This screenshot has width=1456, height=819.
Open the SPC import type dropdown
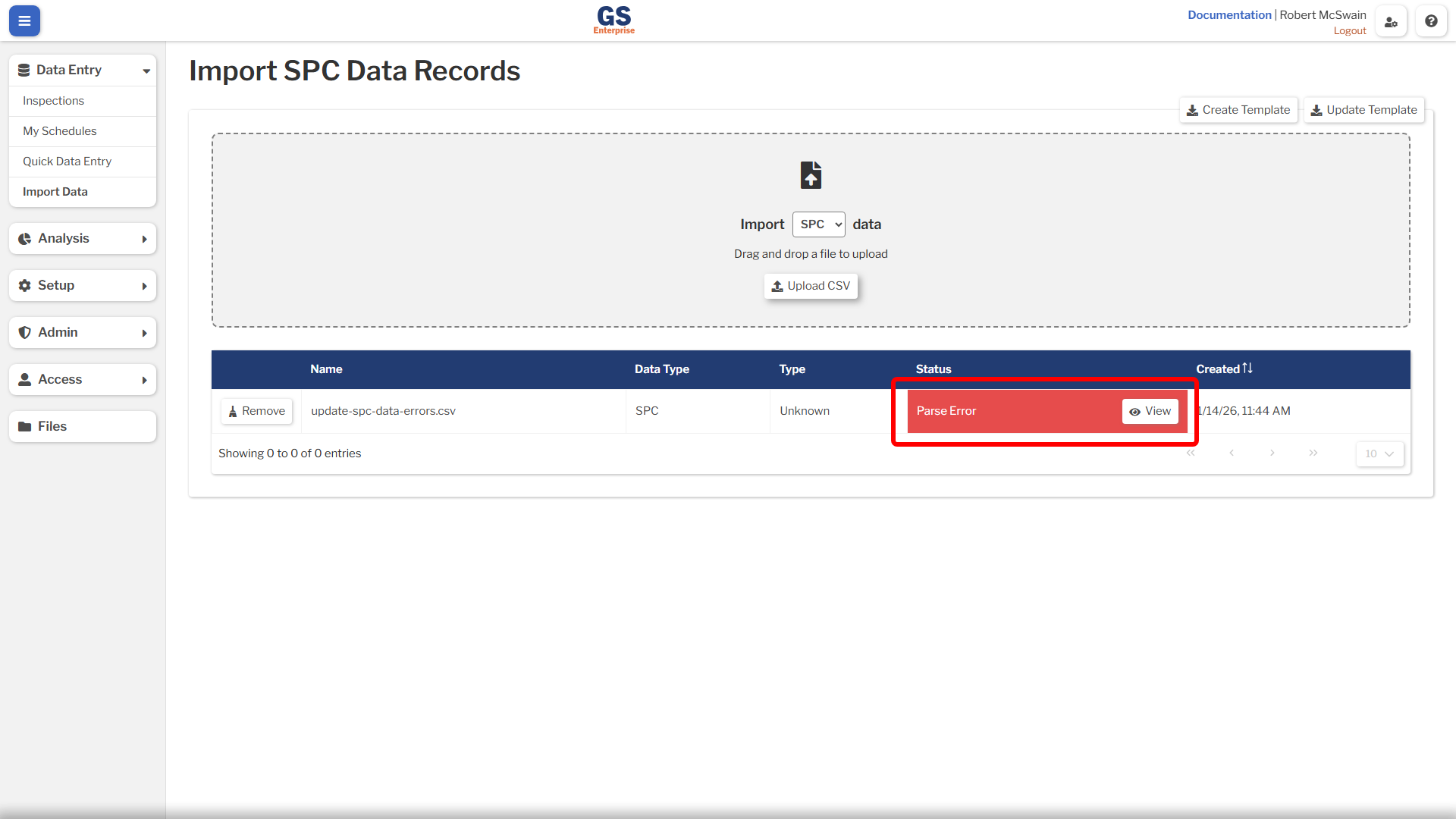818,224
